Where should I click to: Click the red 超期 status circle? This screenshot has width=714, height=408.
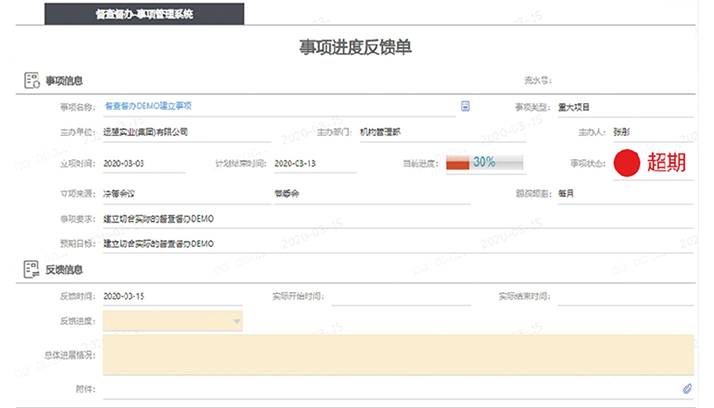click(x=627, y=163)
